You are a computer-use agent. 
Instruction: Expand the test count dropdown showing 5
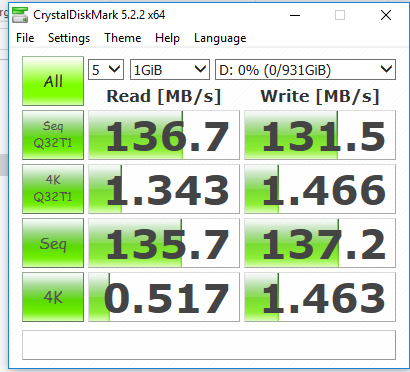[106, 70]
